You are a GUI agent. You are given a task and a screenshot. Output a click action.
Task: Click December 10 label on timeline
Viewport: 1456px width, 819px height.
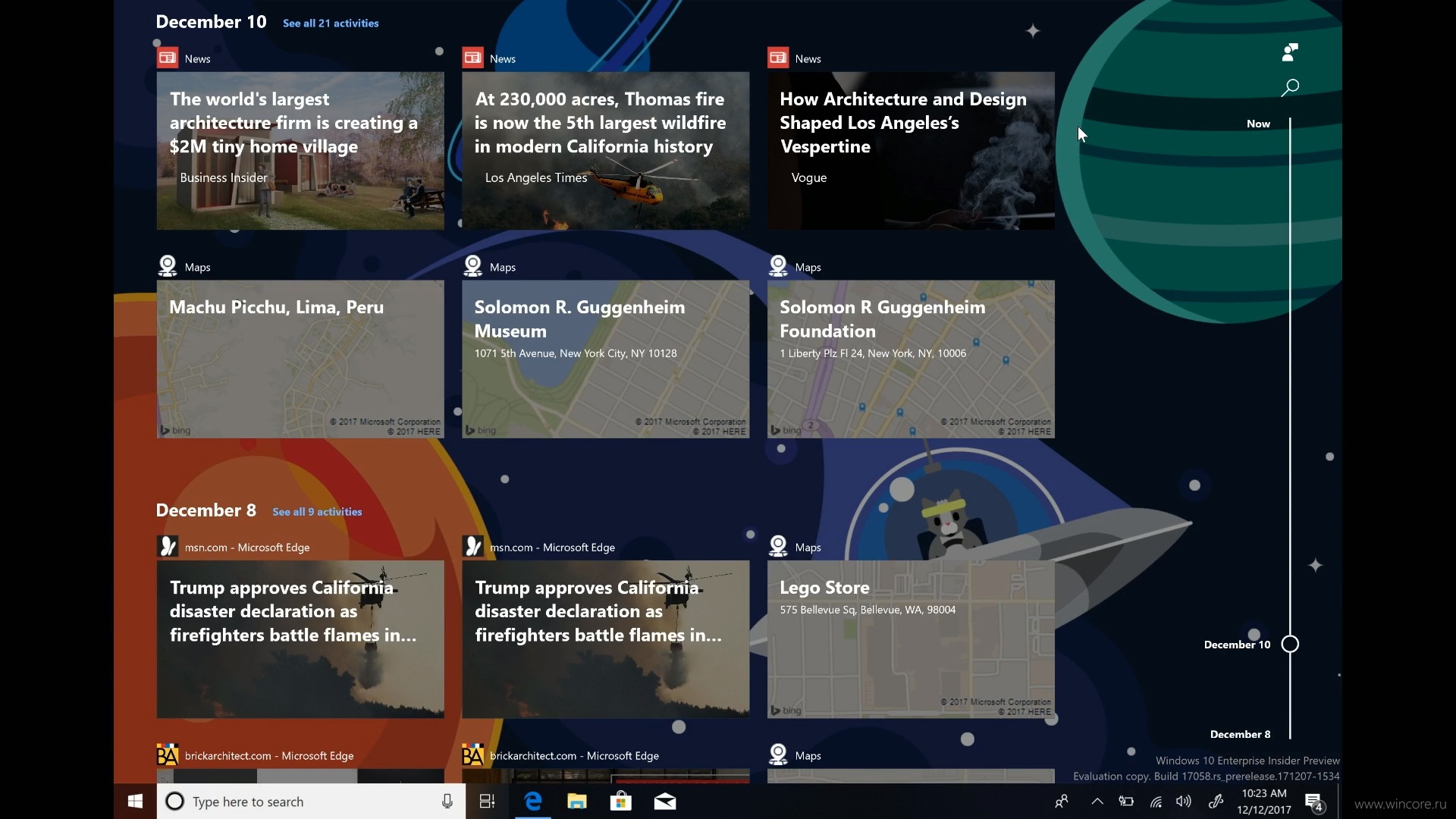pyautogui.click(x=1237, y=645)
